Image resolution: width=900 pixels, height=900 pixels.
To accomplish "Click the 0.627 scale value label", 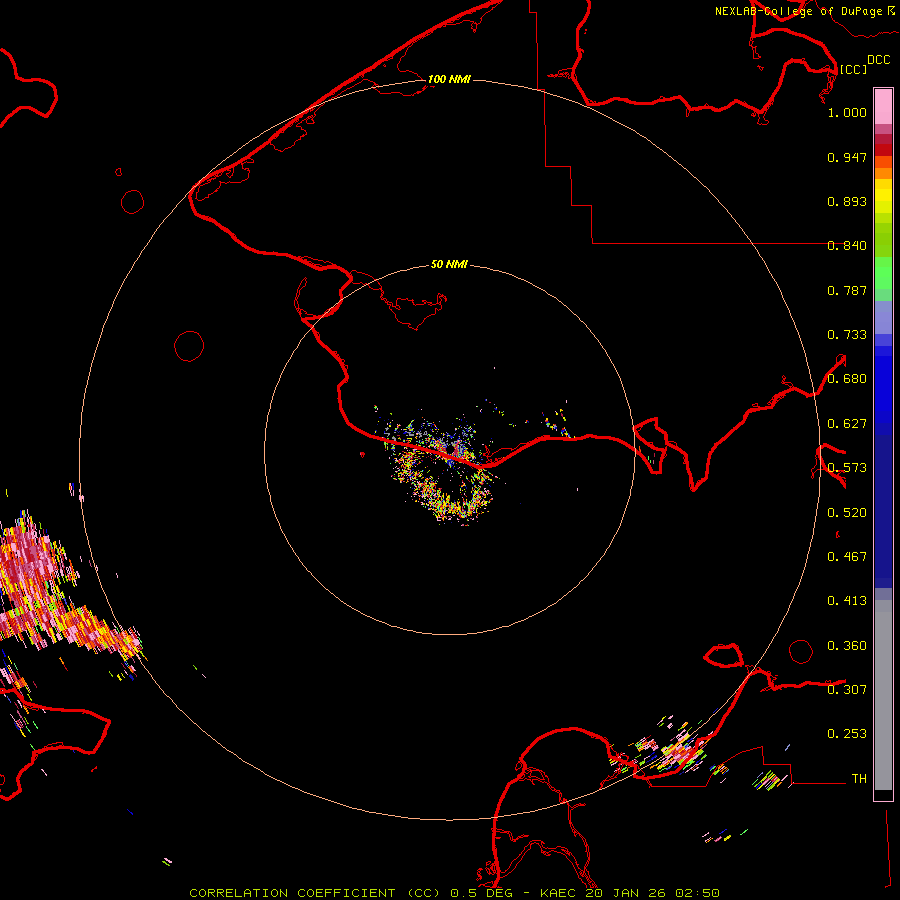I will pos(847,424).
